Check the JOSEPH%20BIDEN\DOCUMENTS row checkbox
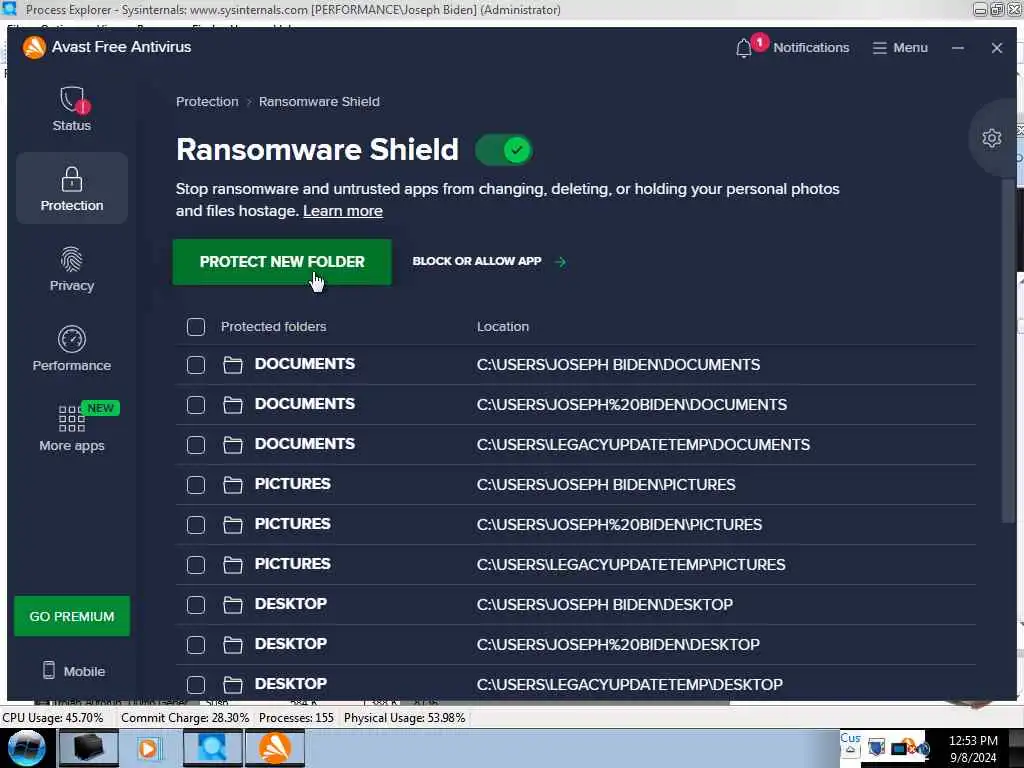This screenshot has height=768, width=1024. point(196,405)
